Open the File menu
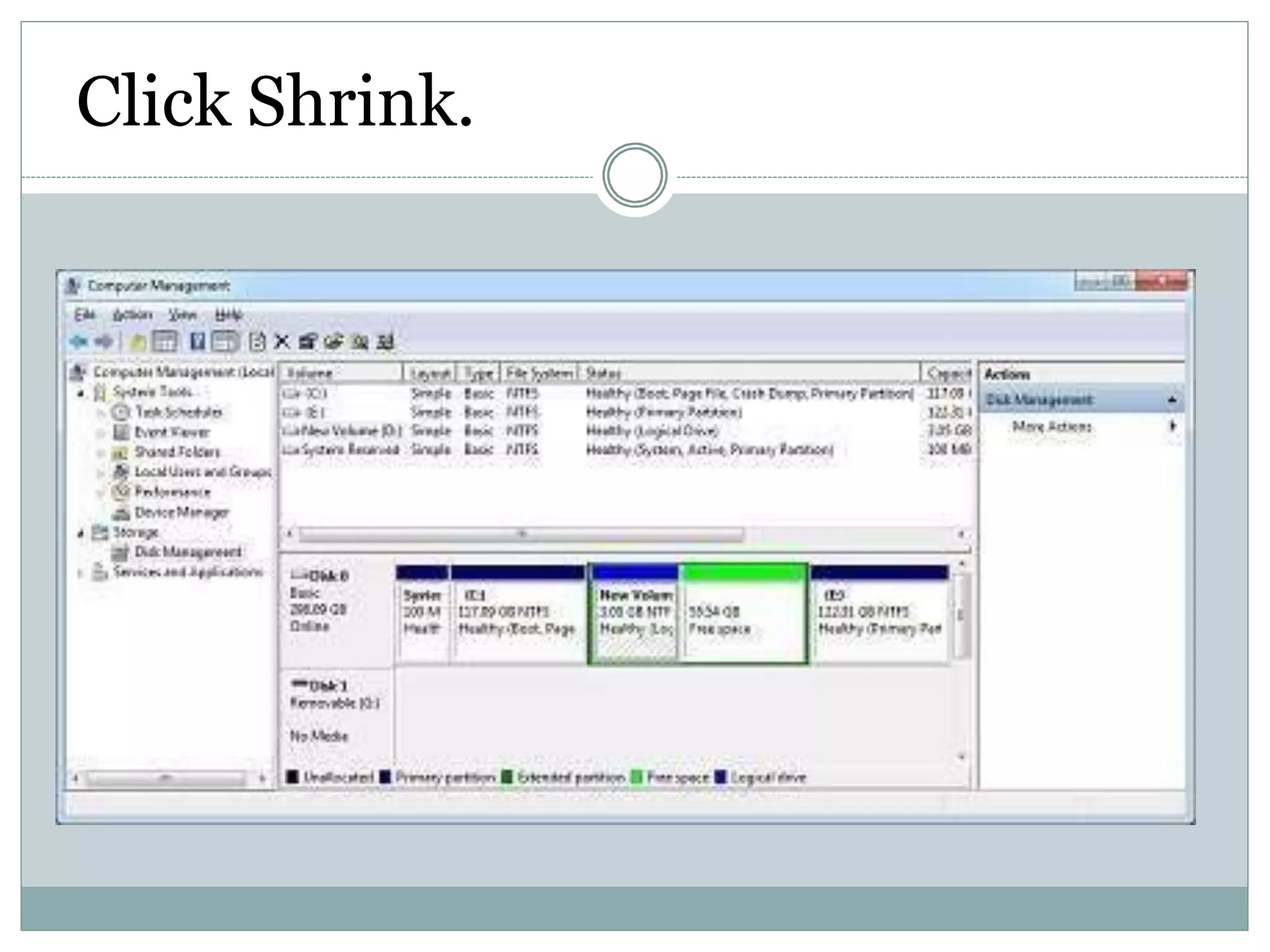Screen dimensions: 1270x952 pyautogui.click(x=84, y=315)
